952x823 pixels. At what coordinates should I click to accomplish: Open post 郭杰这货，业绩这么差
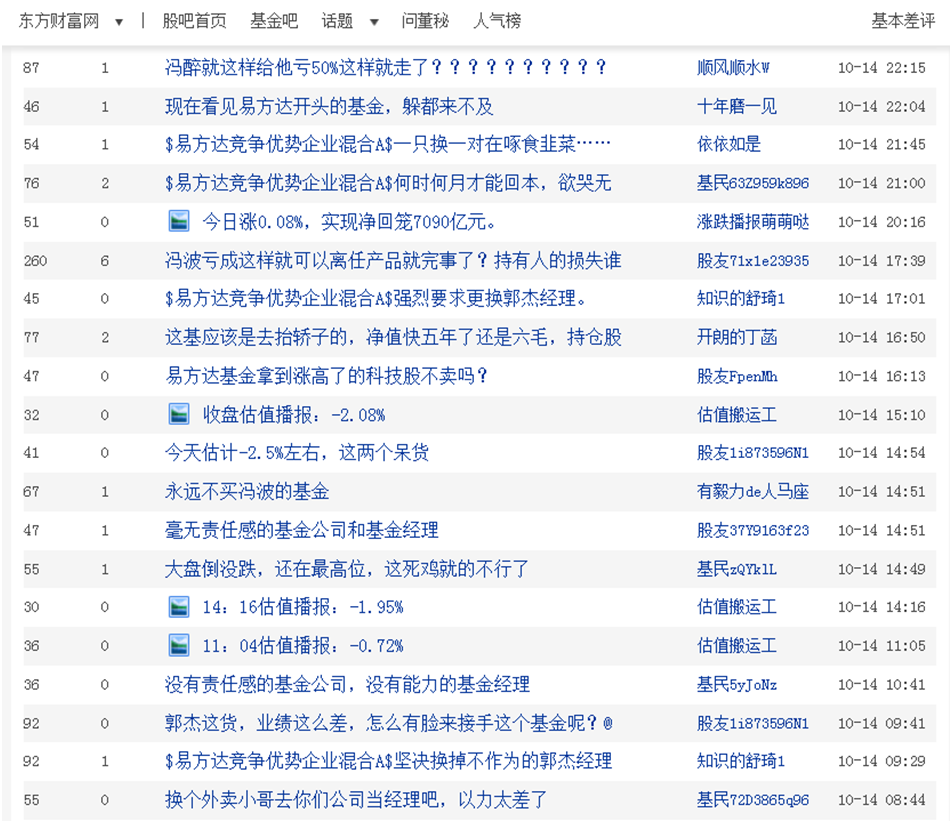(389, 723)
